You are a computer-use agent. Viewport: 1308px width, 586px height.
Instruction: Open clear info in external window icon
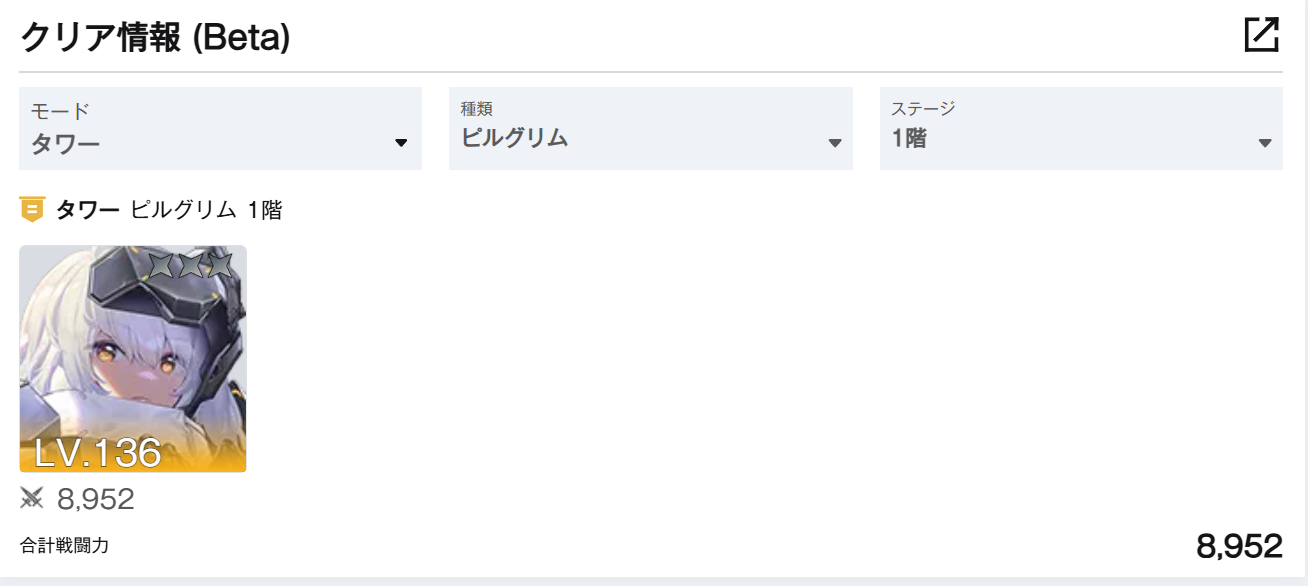coord(1261,35)
